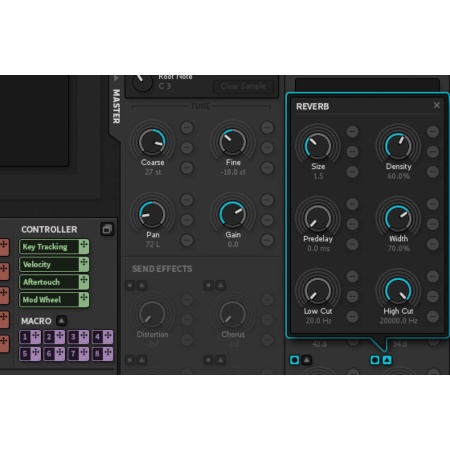
Task: Click the Coarse tune knob
Action: tap(152, 142)
